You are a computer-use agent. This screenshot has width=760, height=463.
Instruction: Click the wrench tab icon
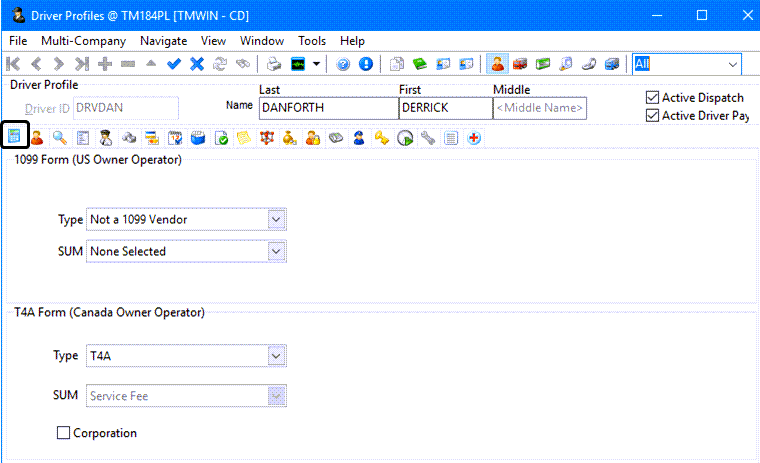(428, 138)
